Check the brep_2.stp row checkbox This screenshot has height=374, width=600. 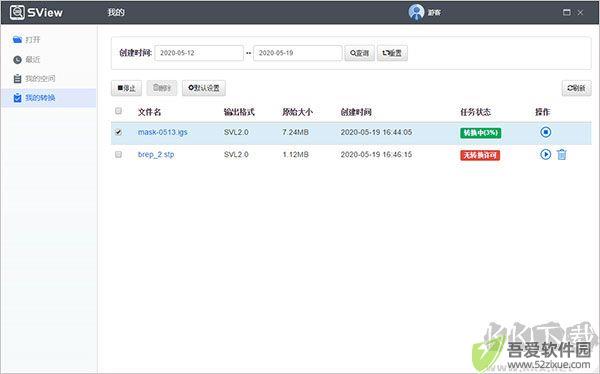[x=118, y=154]
